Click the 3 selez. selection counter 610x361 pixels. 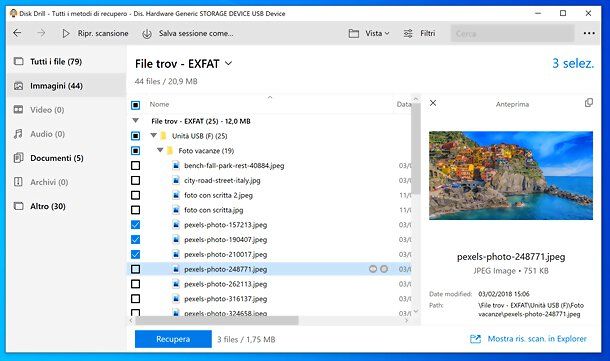(573, 63)
